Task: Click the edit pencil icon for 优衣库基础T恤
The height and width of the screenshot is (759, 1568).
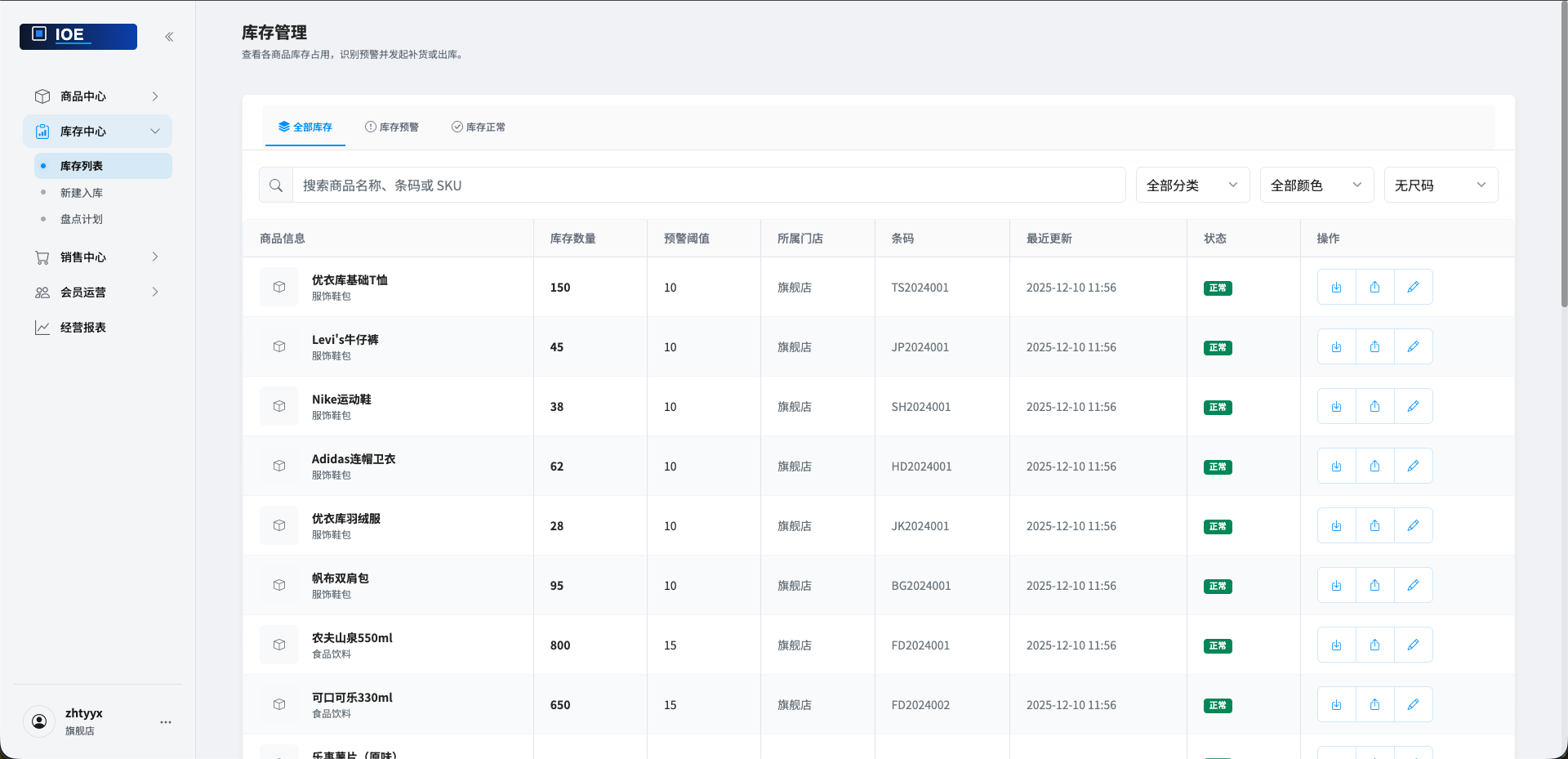Action: coord(1413,287)
